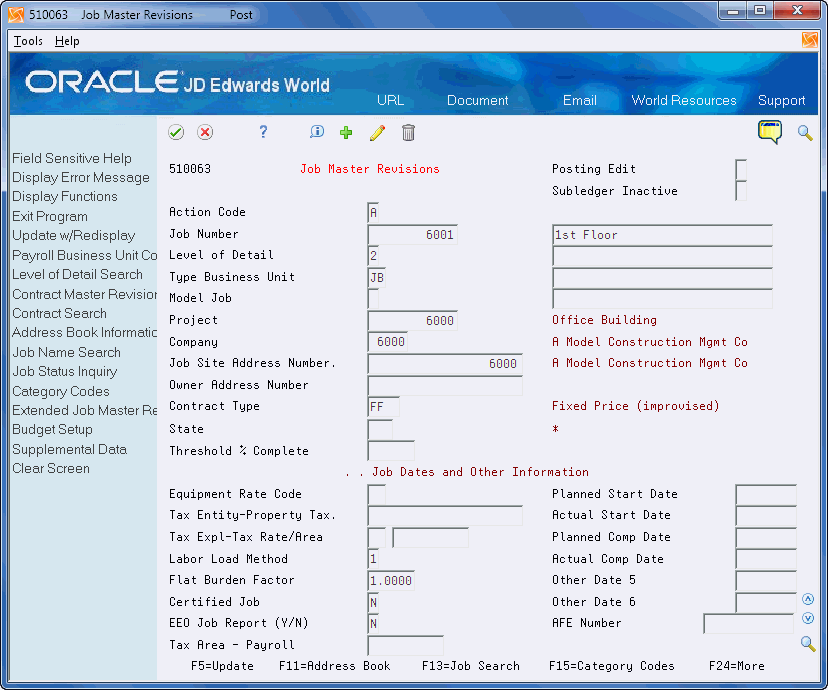The height and width of the screenshot is (690, 828).
Task: Click the magnifier icon near Tax Area
Action: point(807,644)
